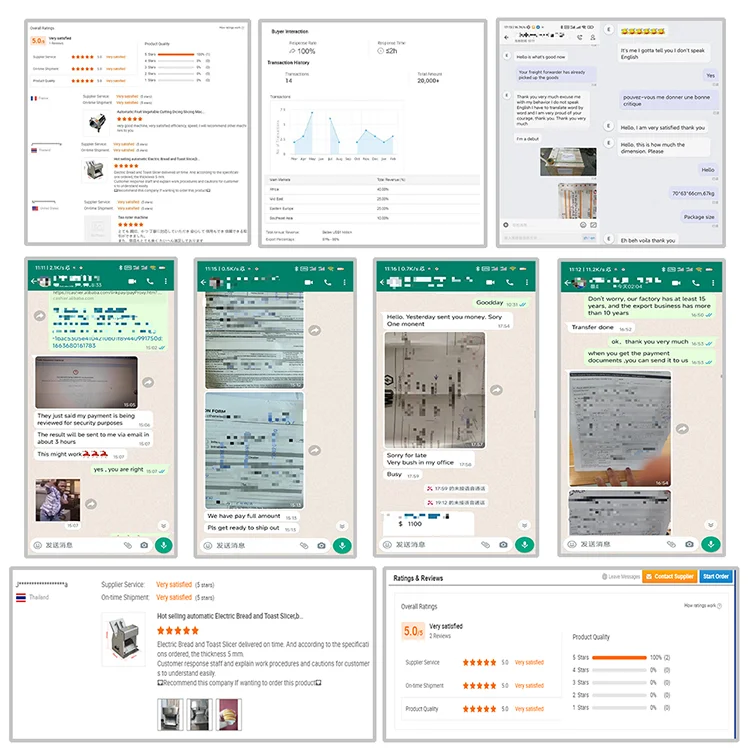Open dancing man photo in 11:11 chat
Viewport: 750px width, 750px height.
tap(58, 500)
